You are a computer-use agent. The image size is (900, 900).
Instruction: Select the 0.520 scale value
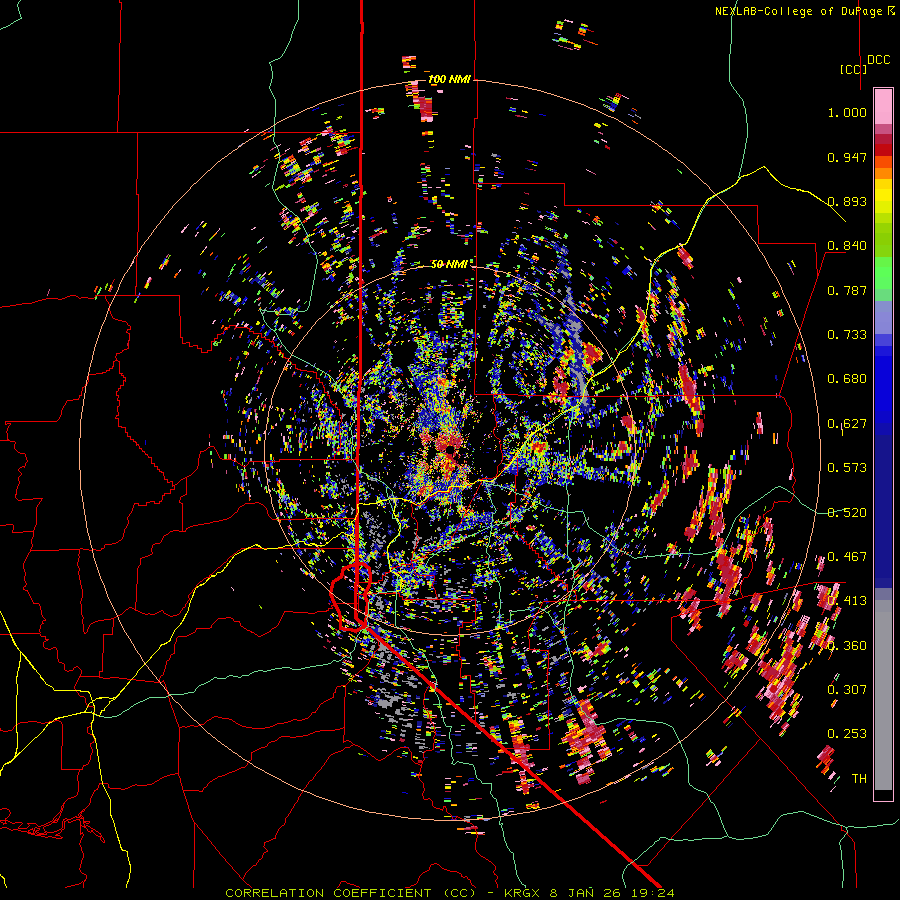pyautogui.click(x=847, y=513)
